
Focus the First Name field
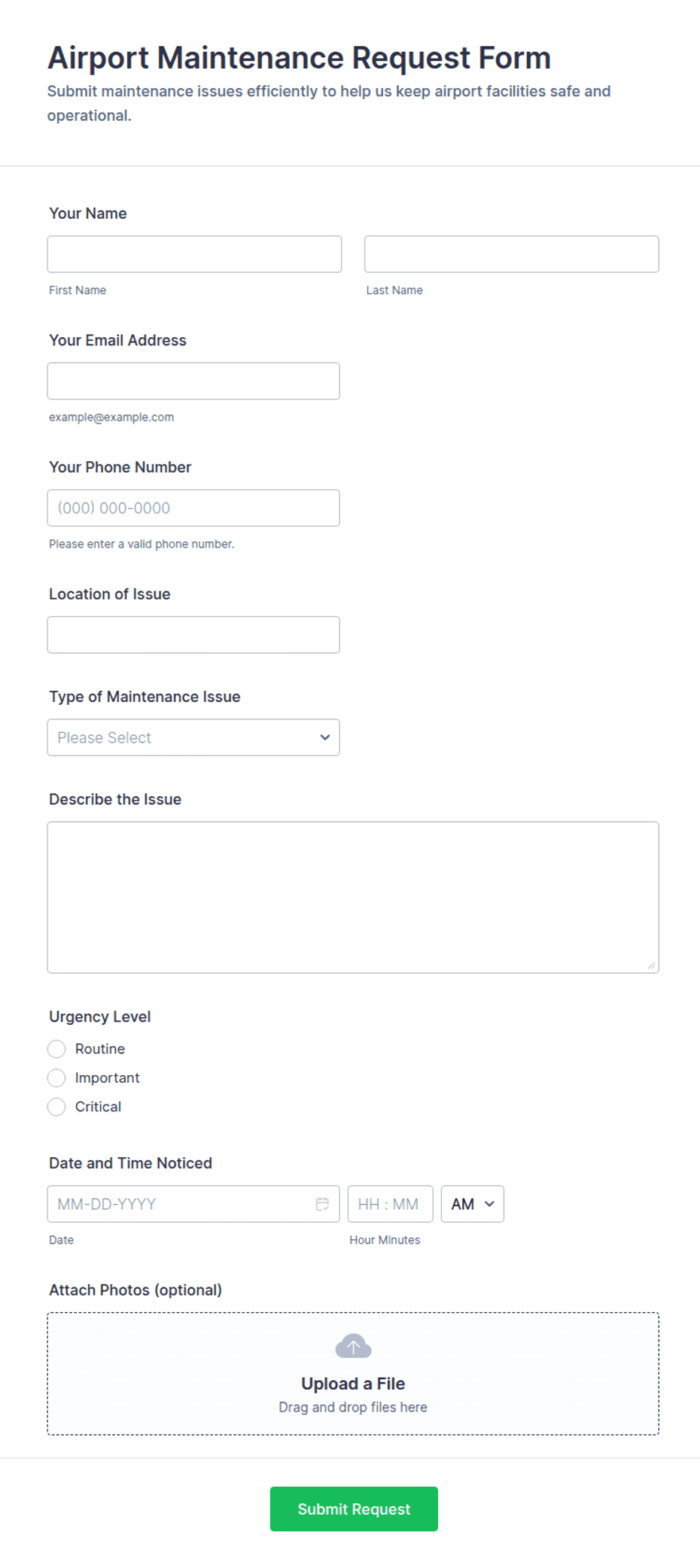pyautogui.click(x=194, y=254)
